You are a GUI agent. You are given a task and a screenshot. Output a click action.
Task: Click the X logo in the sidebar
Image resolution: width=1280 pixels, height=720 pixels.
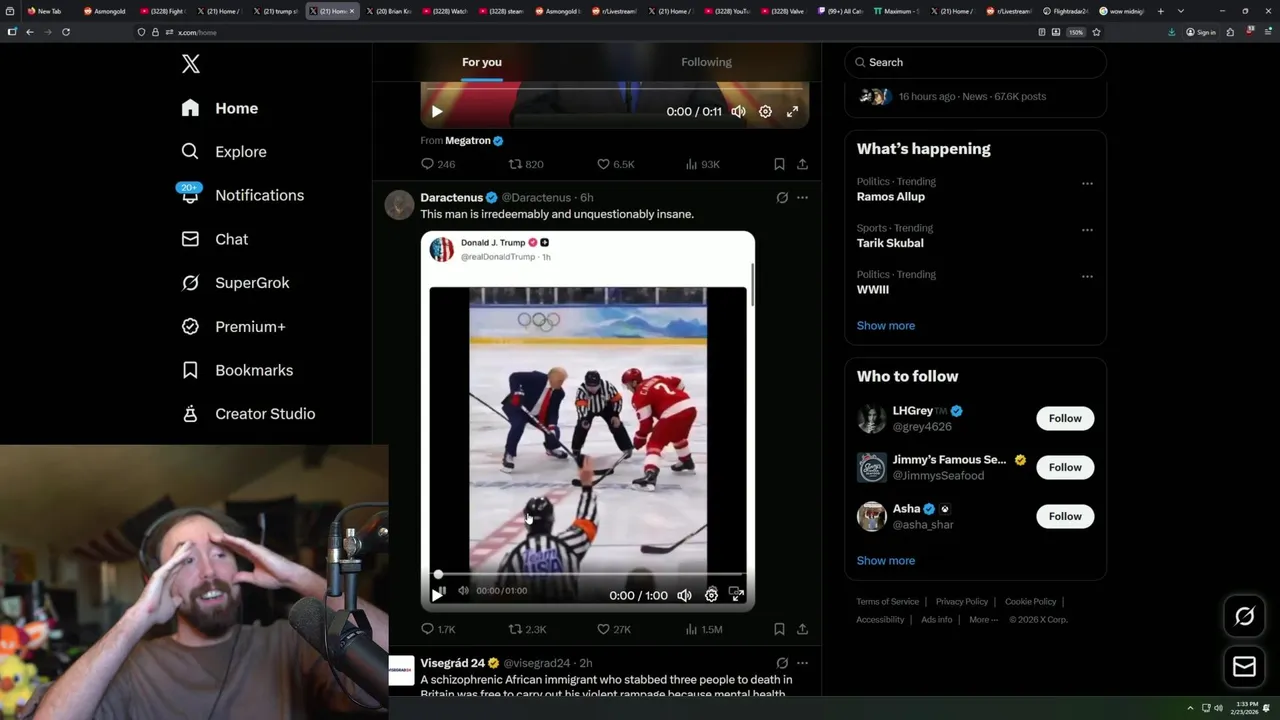pyautogui.click(x=191, y=64)
